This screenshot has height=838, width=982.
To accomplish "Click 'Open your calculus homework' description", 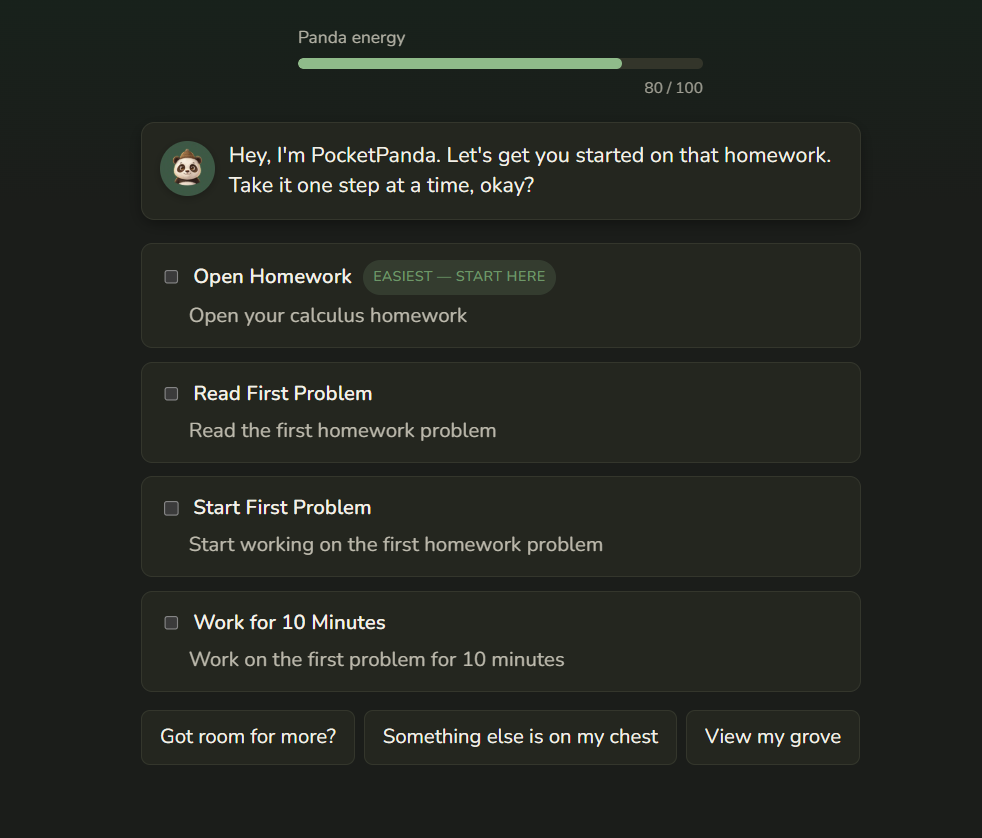I will tap(328, 316).
